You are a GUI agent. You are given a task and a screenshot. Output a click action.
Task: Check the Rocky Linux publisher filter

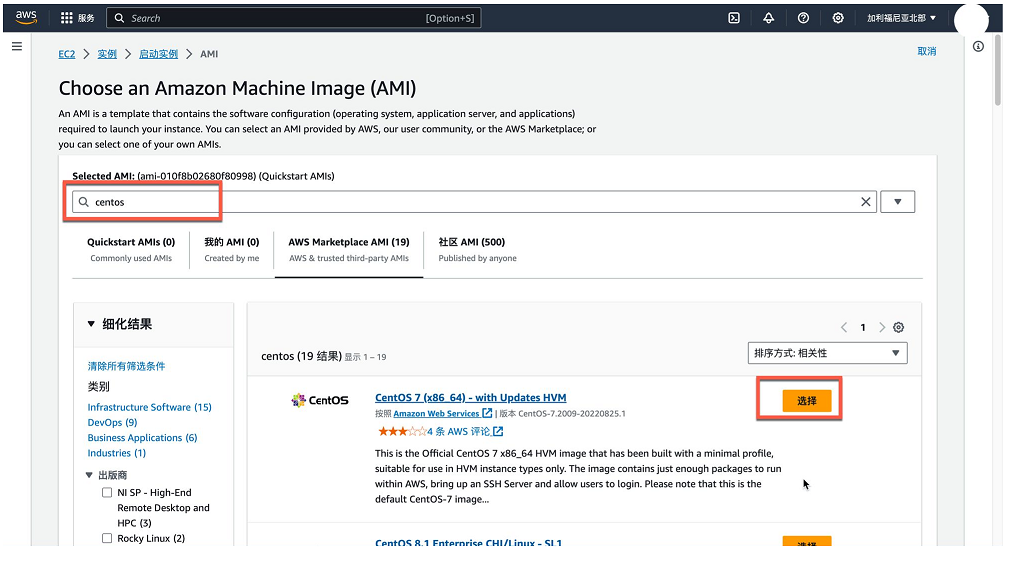107,539
